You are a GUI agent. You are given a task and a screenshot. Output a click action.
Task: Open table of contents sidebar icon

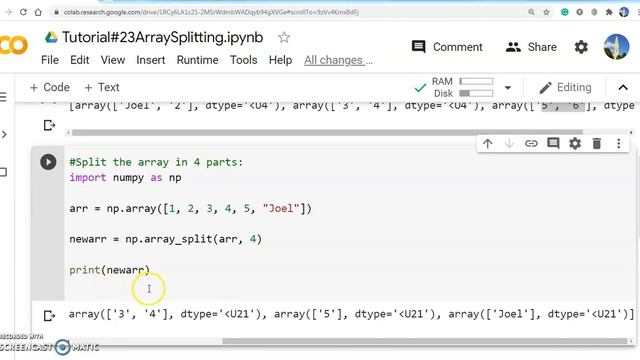(3, 97)
